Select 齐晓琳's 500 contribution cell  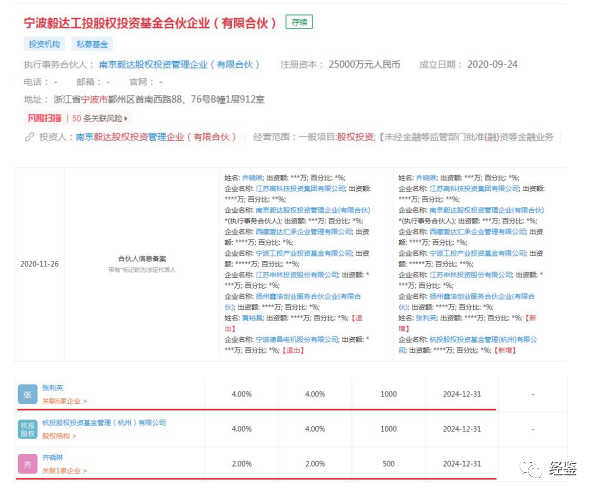[389, 464]
